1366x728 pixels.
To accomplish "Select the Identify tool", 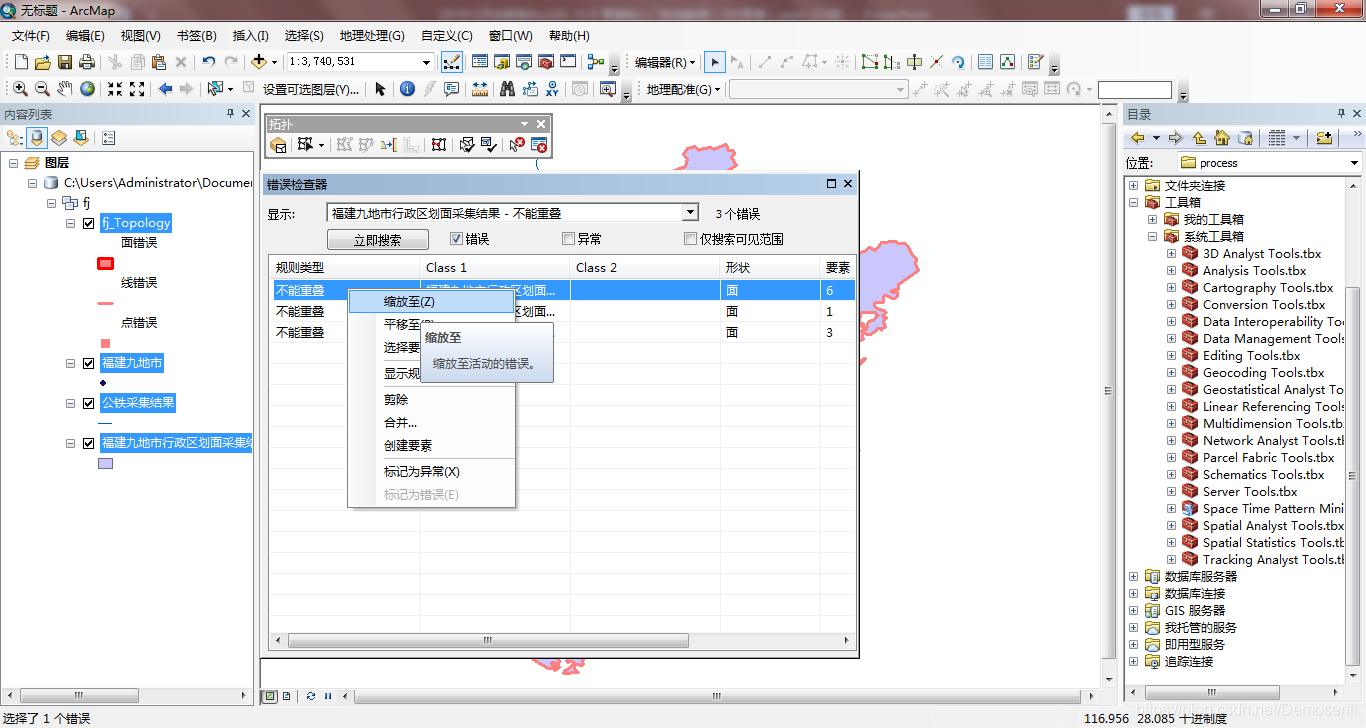I will point(407,89).
